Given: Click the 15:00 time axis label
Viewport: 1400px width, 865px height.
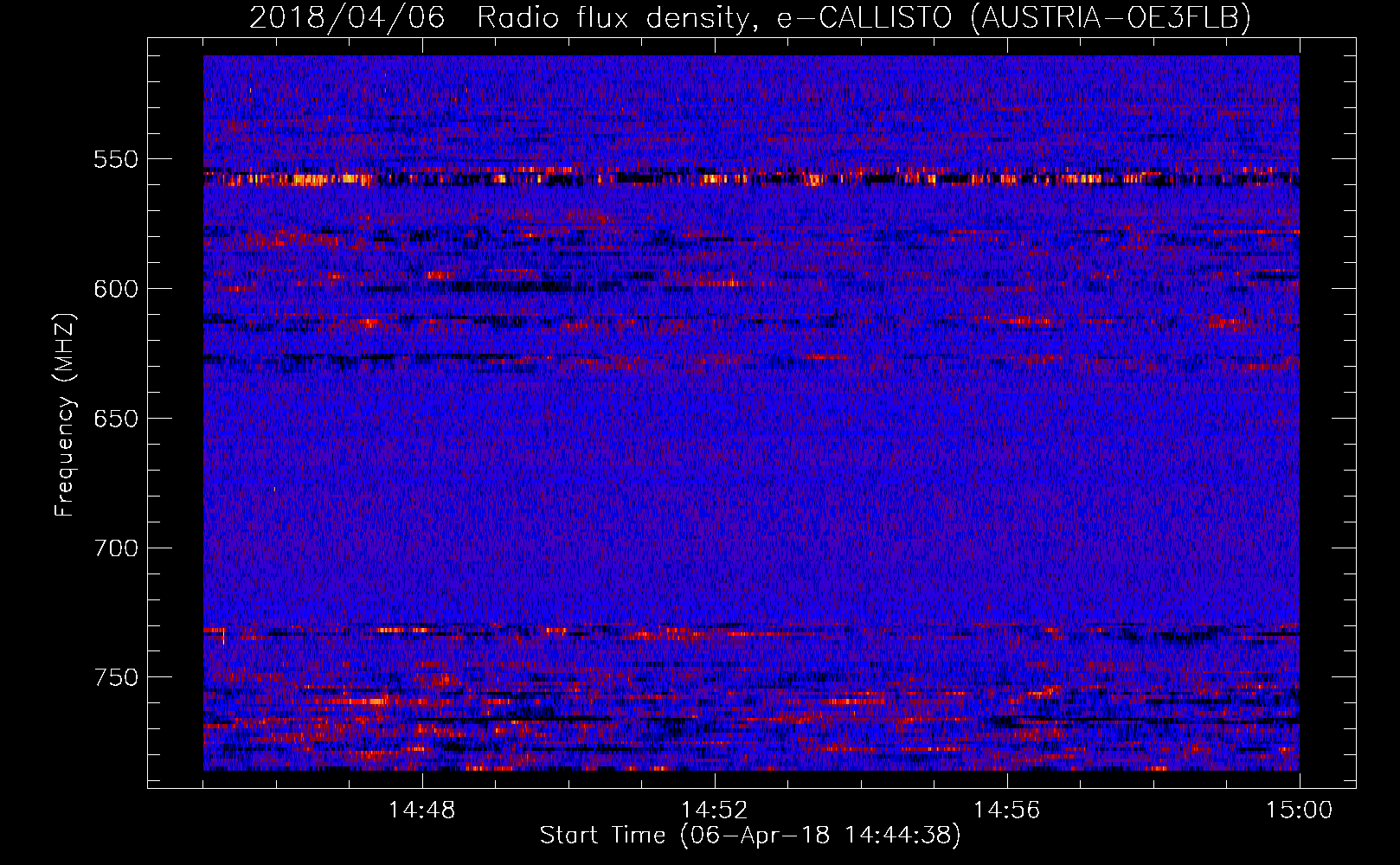Looking at the screenshot, I should coord(1300,811).
